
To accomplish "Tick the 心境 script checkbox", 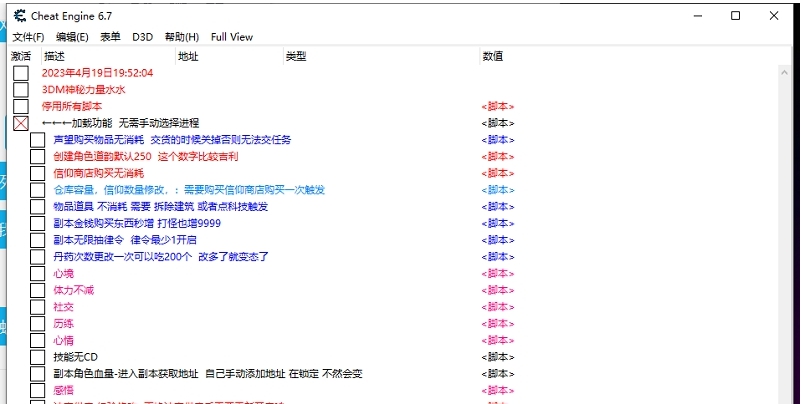I will (37, 273).
